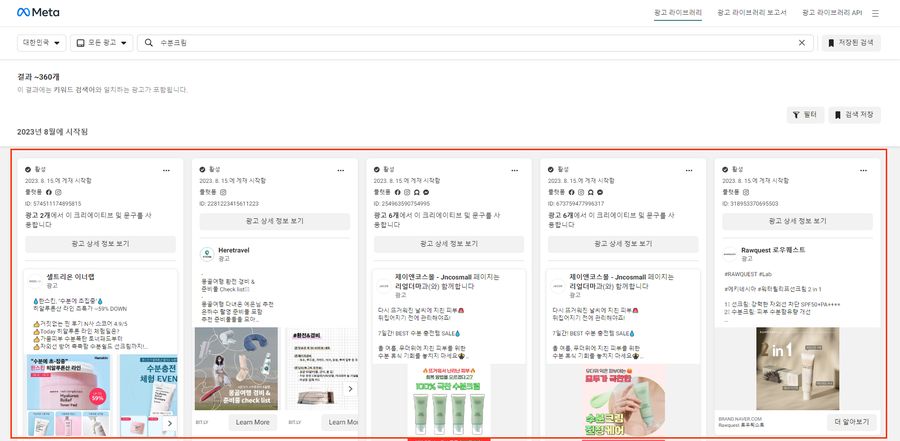This screenshot has height=441, width=900.
Task: Click Facebook icon on ad ID 254963590754995
Action: click(x=398, y=192)
